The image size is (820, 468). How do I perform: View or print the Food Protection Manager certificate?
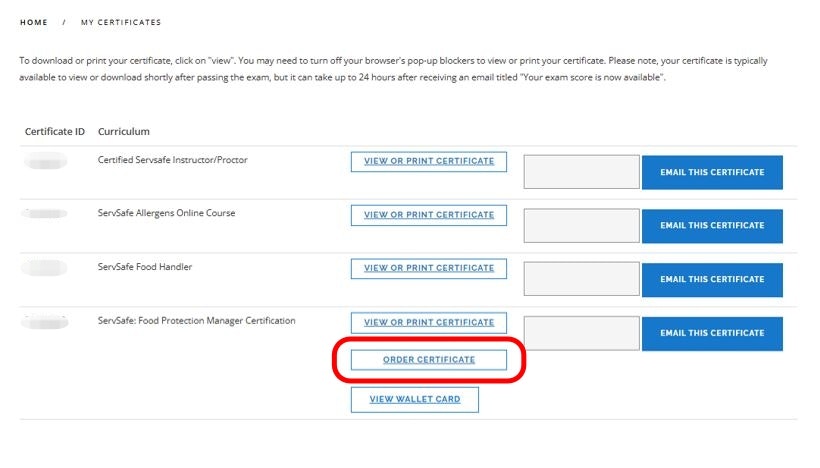point(429,322)
